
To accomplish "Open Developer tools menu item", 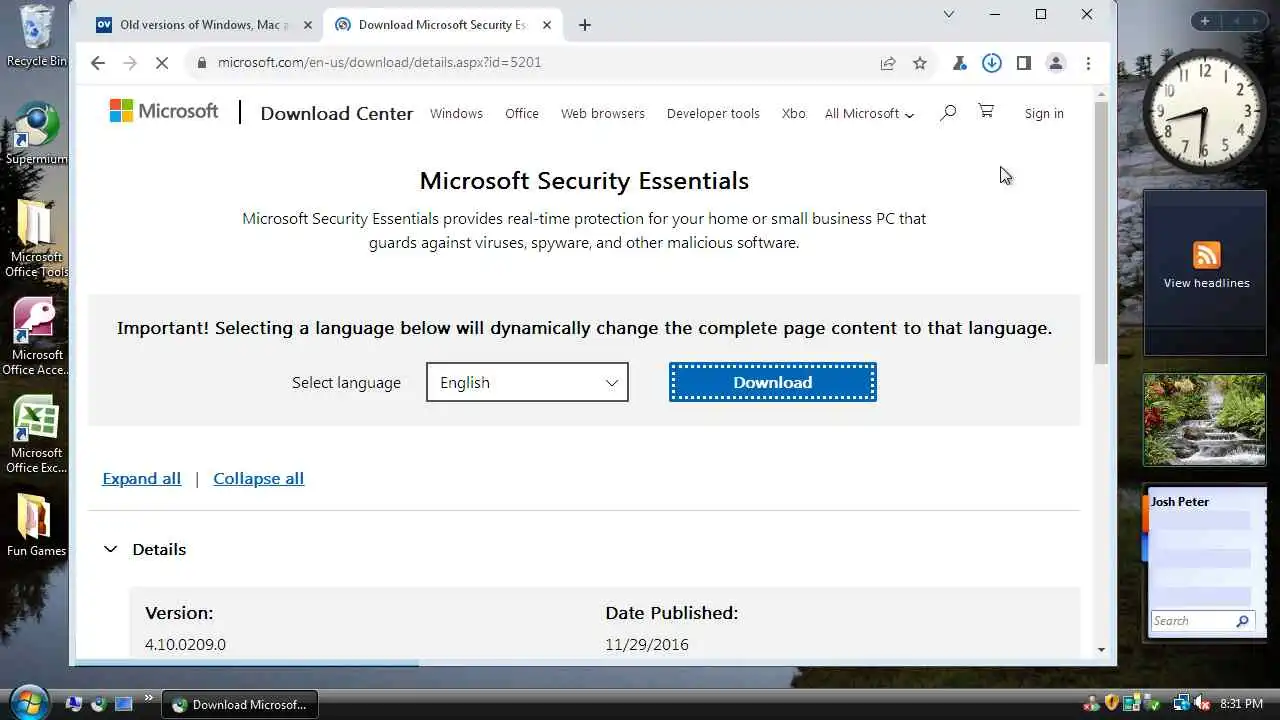I will point(713,113).
